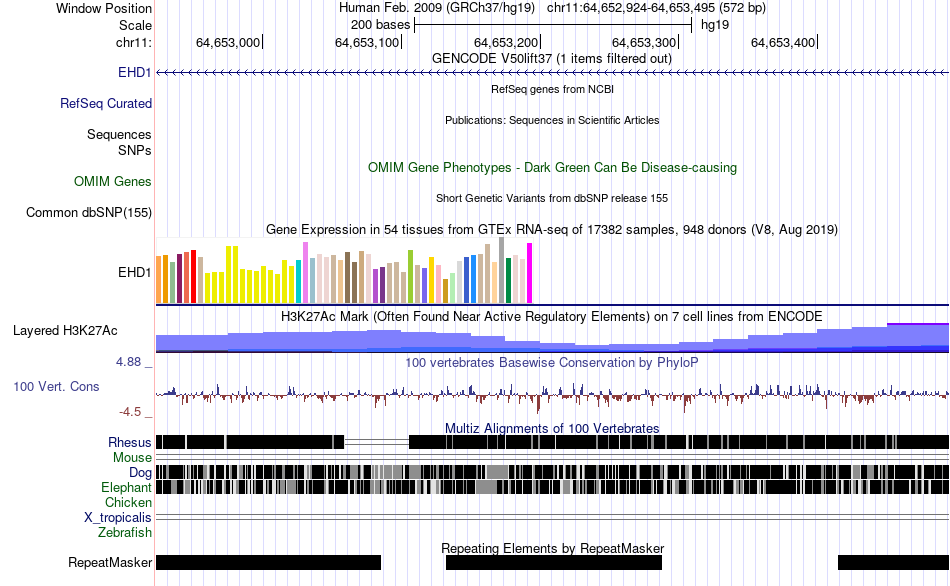The width and height of the screenshot is (950, 586).
Task: Click the SNPs track label
Action: coord(135,150)
